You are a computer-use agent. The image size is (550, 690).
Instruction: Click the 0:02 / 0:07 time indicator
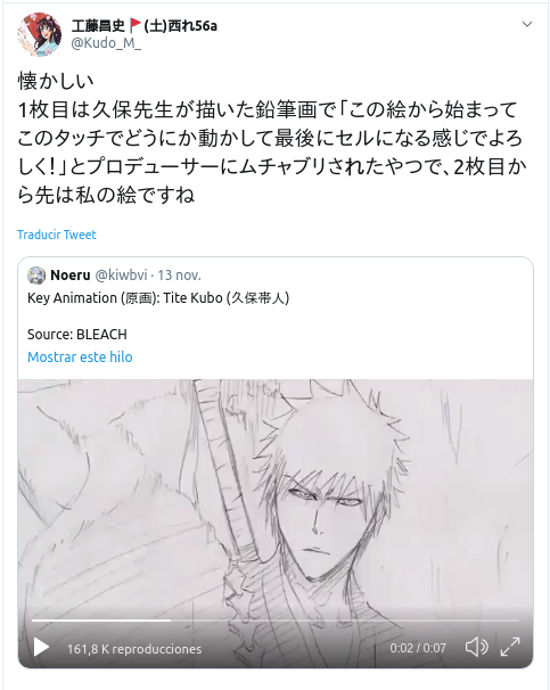click(x=418, y=648)
